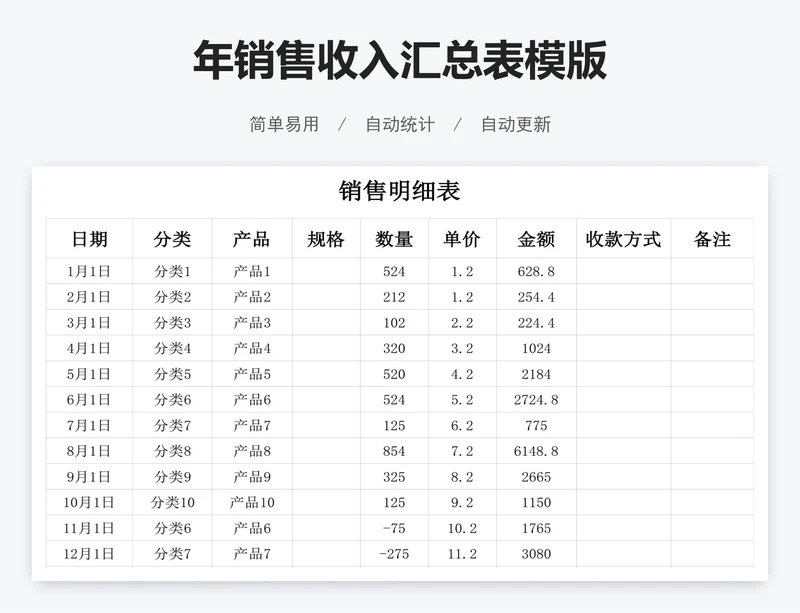
Task: Click the 年销售收入汇总表模版 heading
Action: point(400,60)
